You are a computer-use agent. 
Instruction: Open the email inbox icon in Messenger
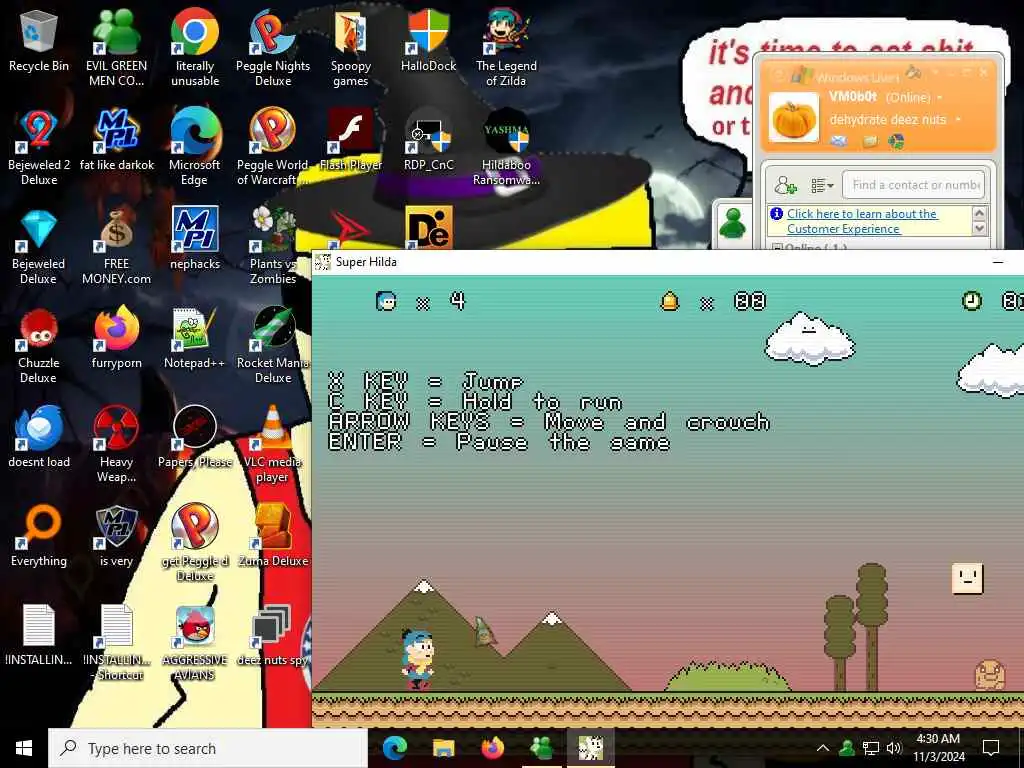pyautogui.click(x=839, y=140)
